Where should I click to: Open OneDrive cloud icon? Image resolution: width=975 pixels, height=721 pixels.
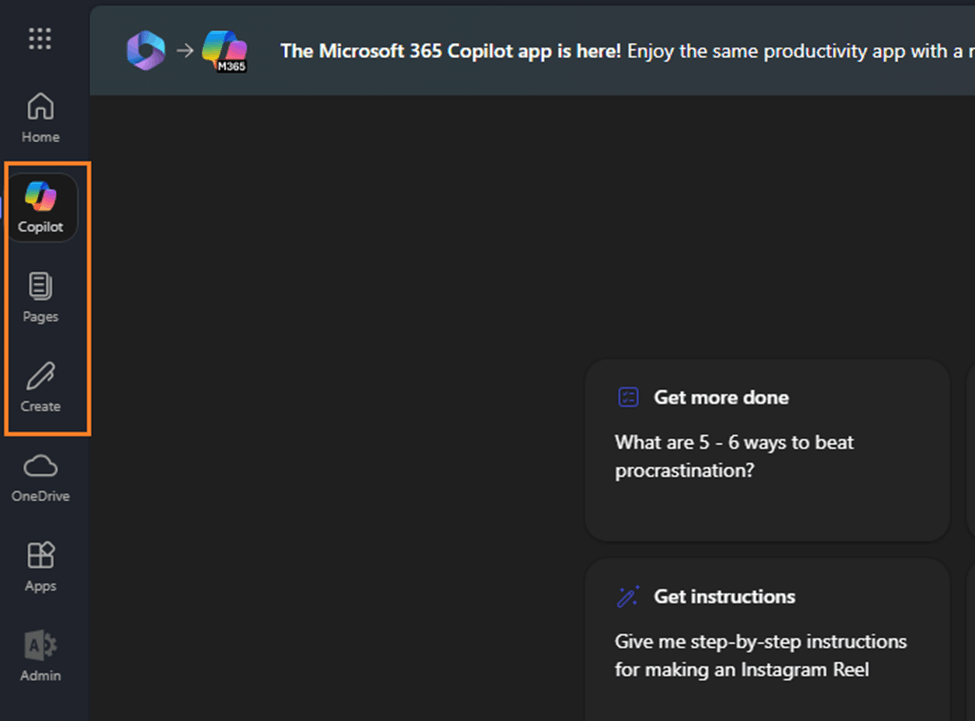40,476
